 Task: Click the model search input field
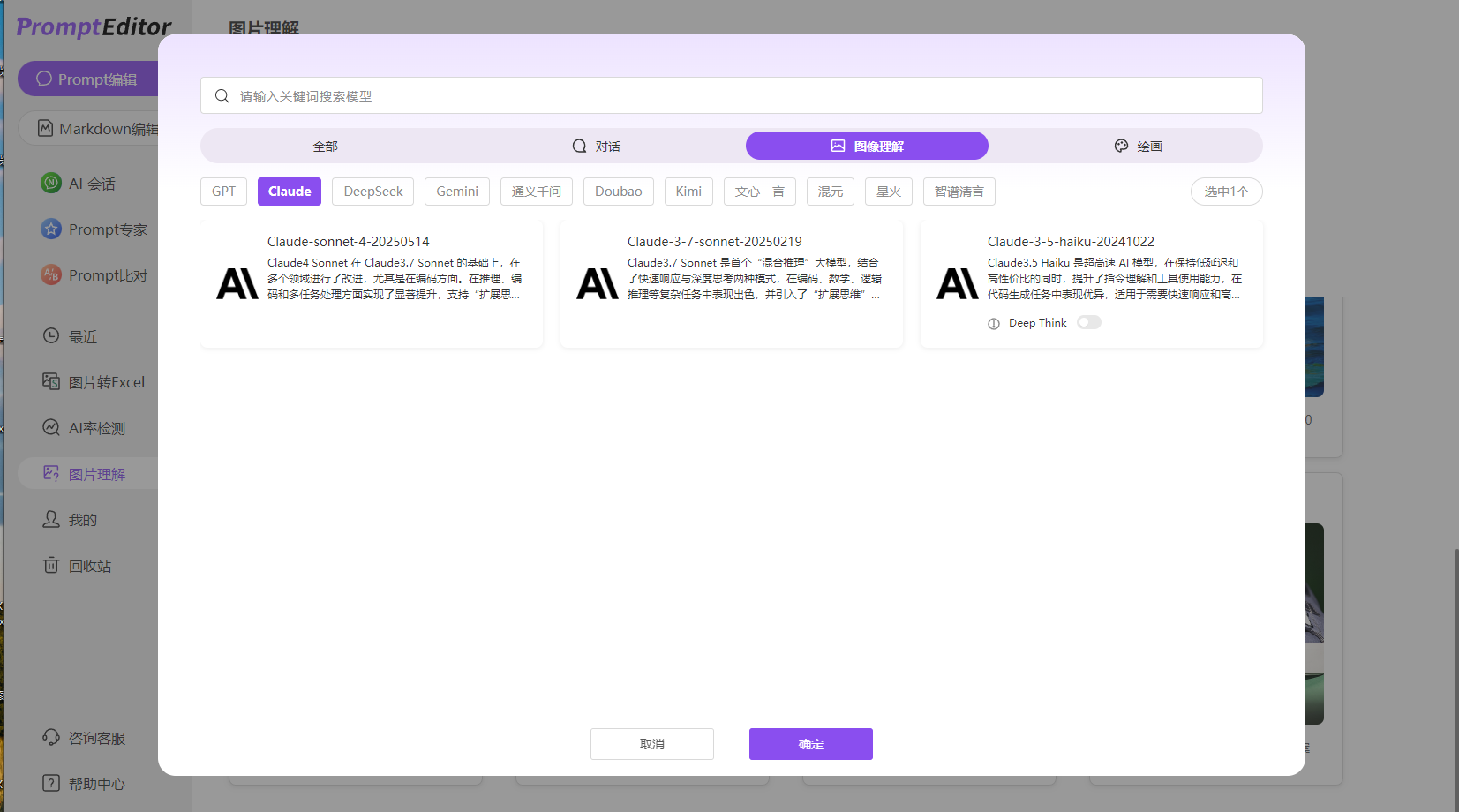click(x=731, y=95)
